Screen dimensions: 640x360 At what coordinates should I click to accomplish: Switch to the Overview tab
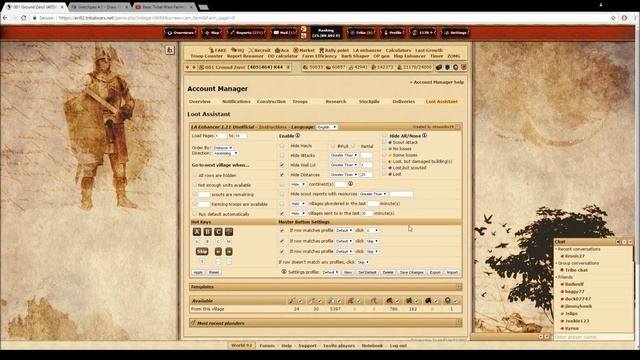coord(200,101)
